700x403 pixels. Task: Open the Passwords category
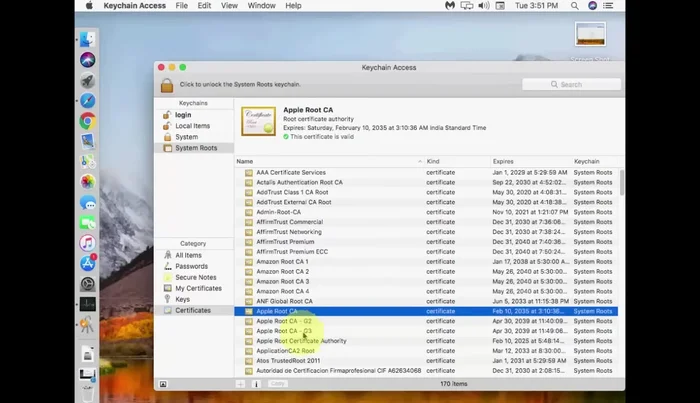(191, 266)
